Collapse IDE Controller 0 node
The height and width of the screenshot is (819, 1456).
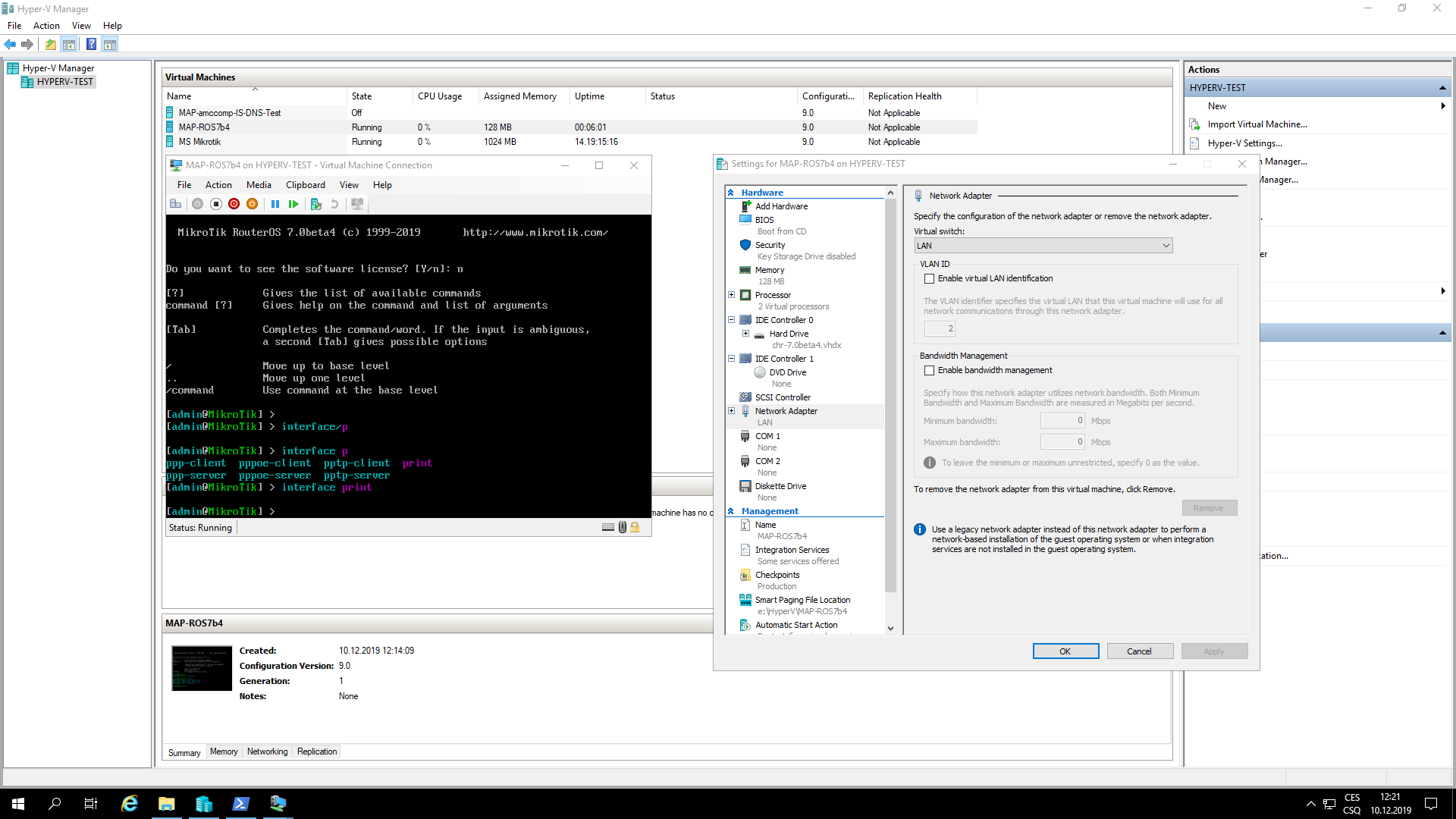tap(732, 320)
